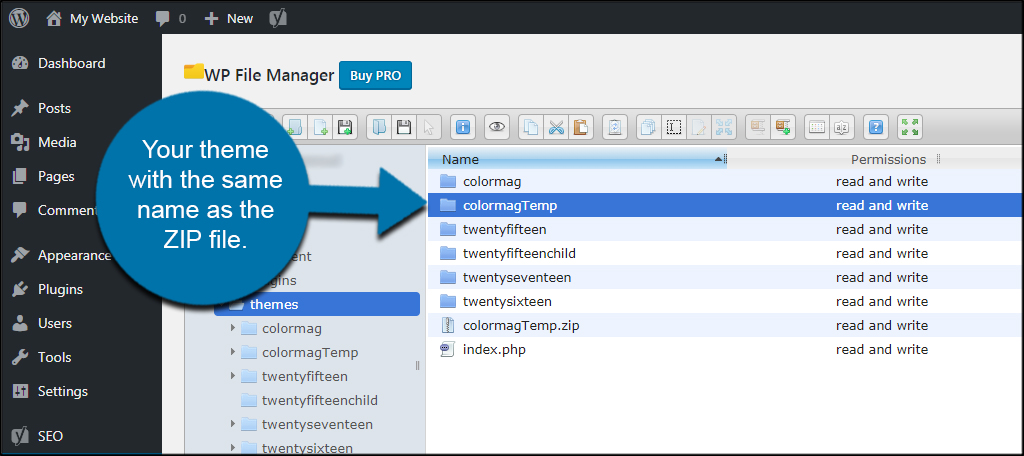Expand colormag in the folder tree
Image resolution: width=1024 pixels, height=456 pixels.
click(232, 328)
